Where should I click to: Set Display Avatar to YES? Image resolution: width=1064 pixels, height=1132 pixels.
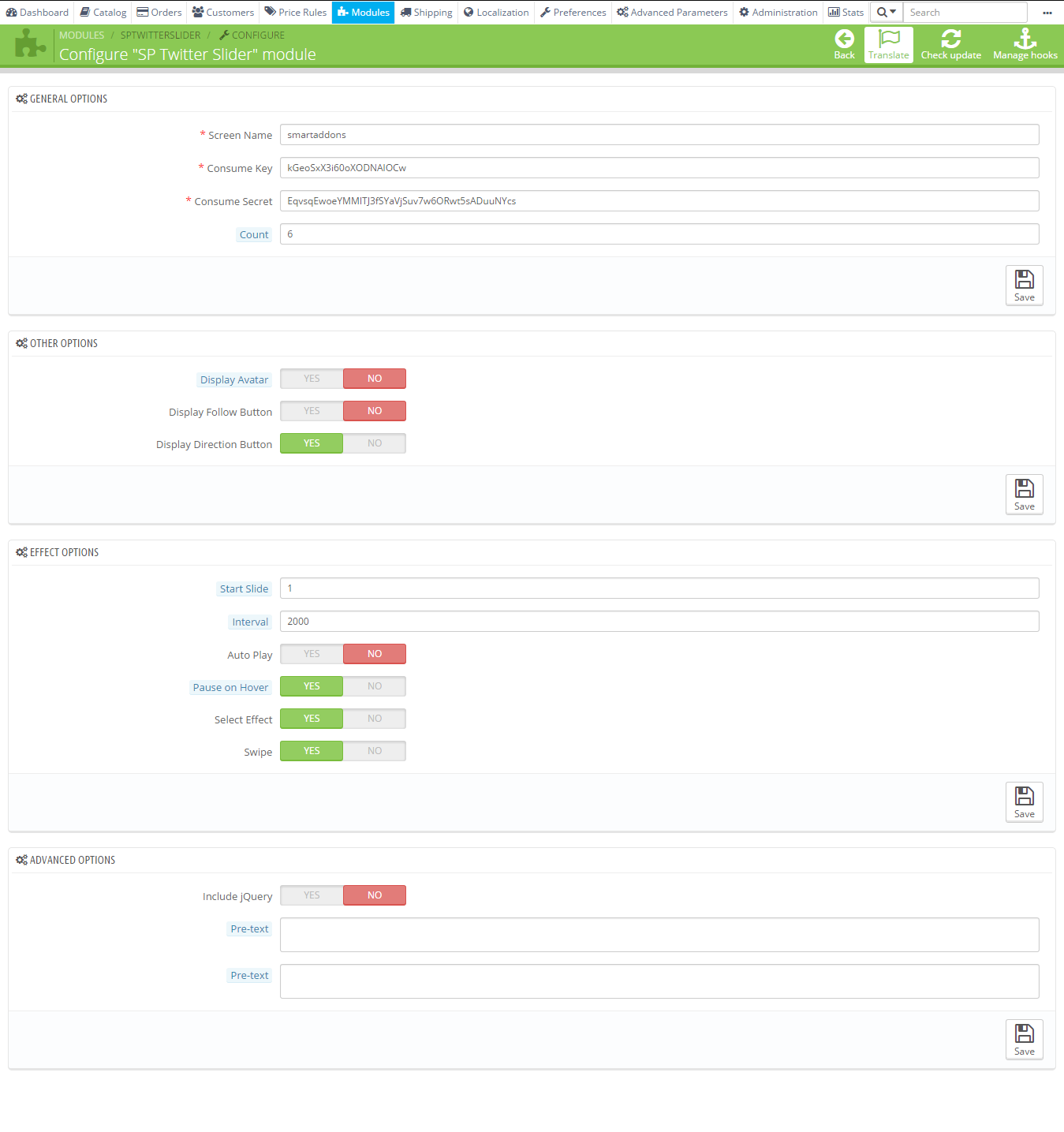pyautogui.click(x=312, y=379)
